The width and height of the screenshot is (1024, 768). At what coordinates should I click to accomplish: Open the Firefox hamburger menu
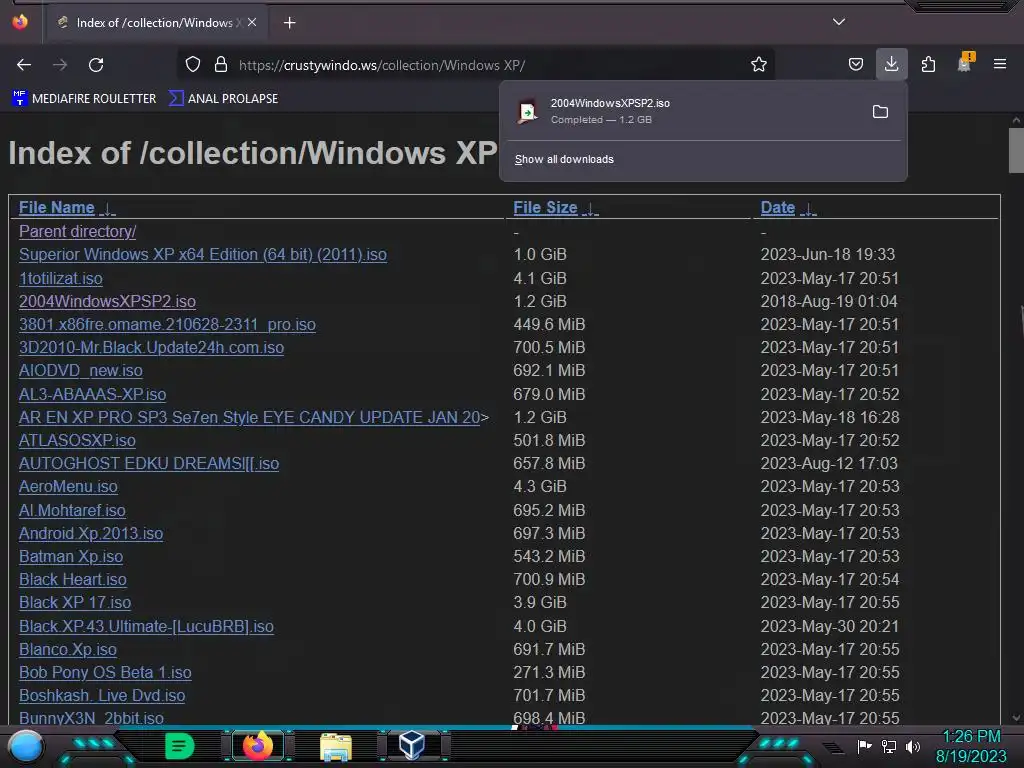pos(1000,64)
